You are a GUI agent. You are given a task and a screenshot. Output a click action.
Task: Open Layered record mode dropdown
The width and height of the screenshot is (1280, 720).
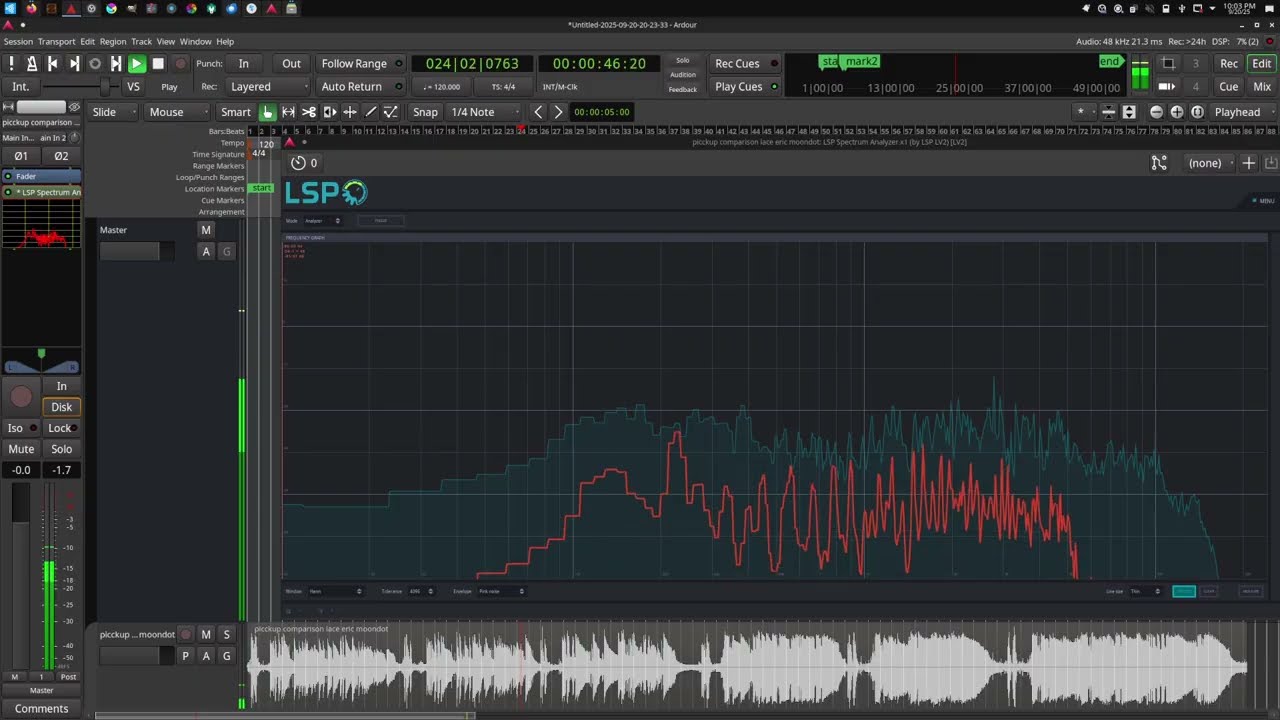coord(266,87)
